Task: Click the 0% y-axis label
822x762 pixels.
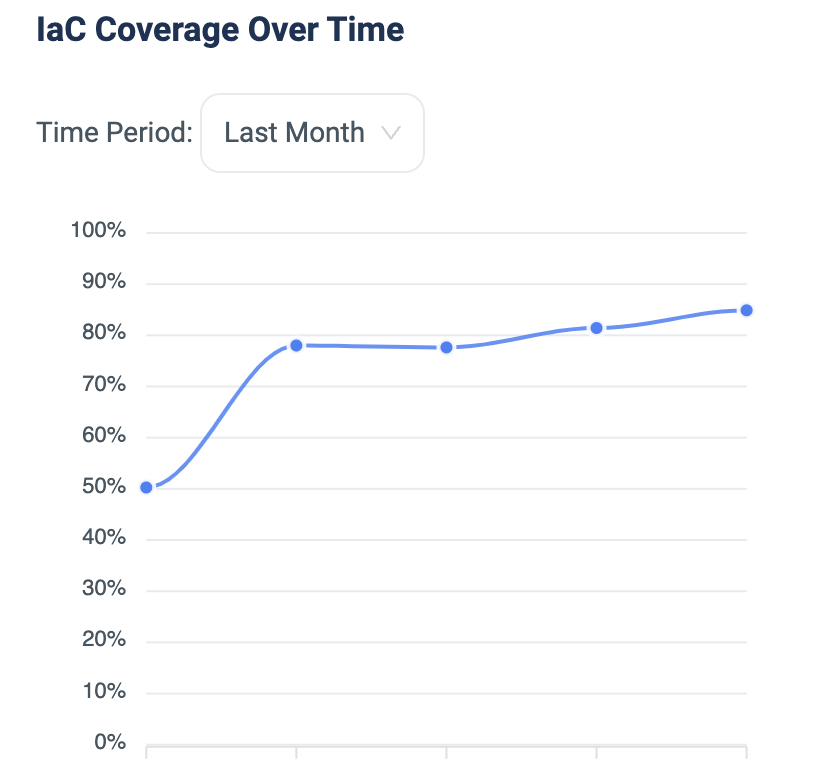Action: coord(108,742)
